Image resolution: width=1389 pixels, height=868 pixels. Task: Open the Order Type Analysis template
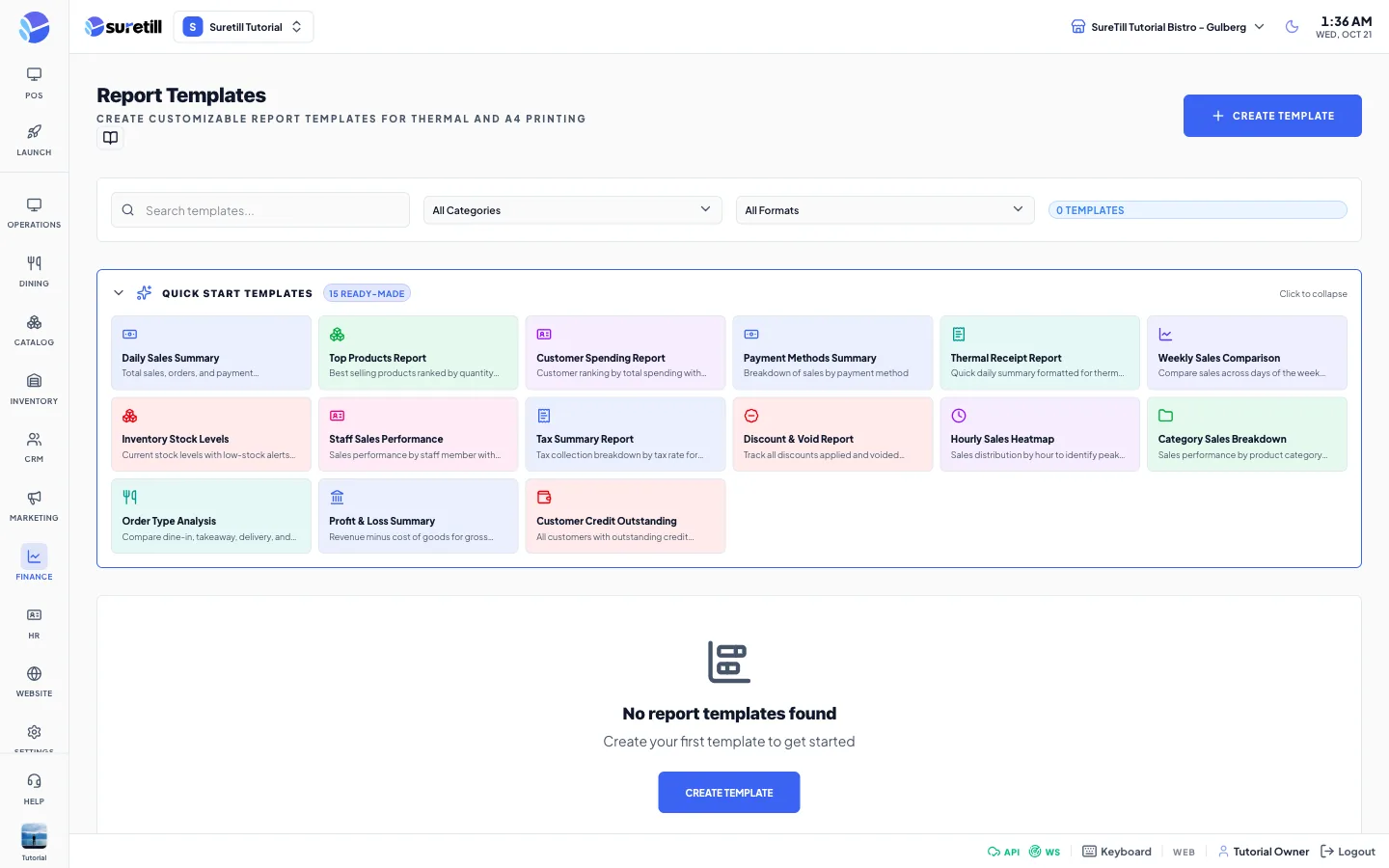(x=211, y=516)
